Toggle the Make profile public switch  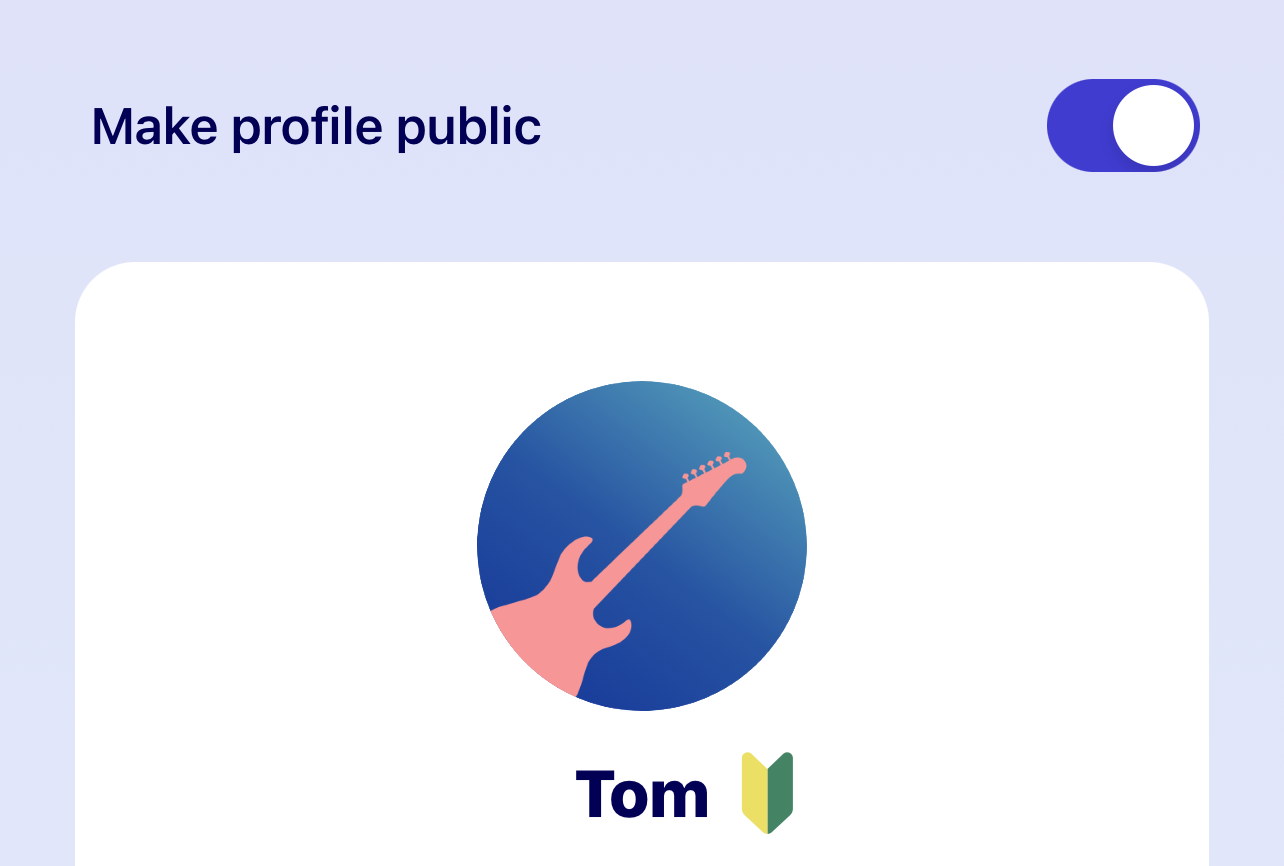click(x=1122, y=126)
